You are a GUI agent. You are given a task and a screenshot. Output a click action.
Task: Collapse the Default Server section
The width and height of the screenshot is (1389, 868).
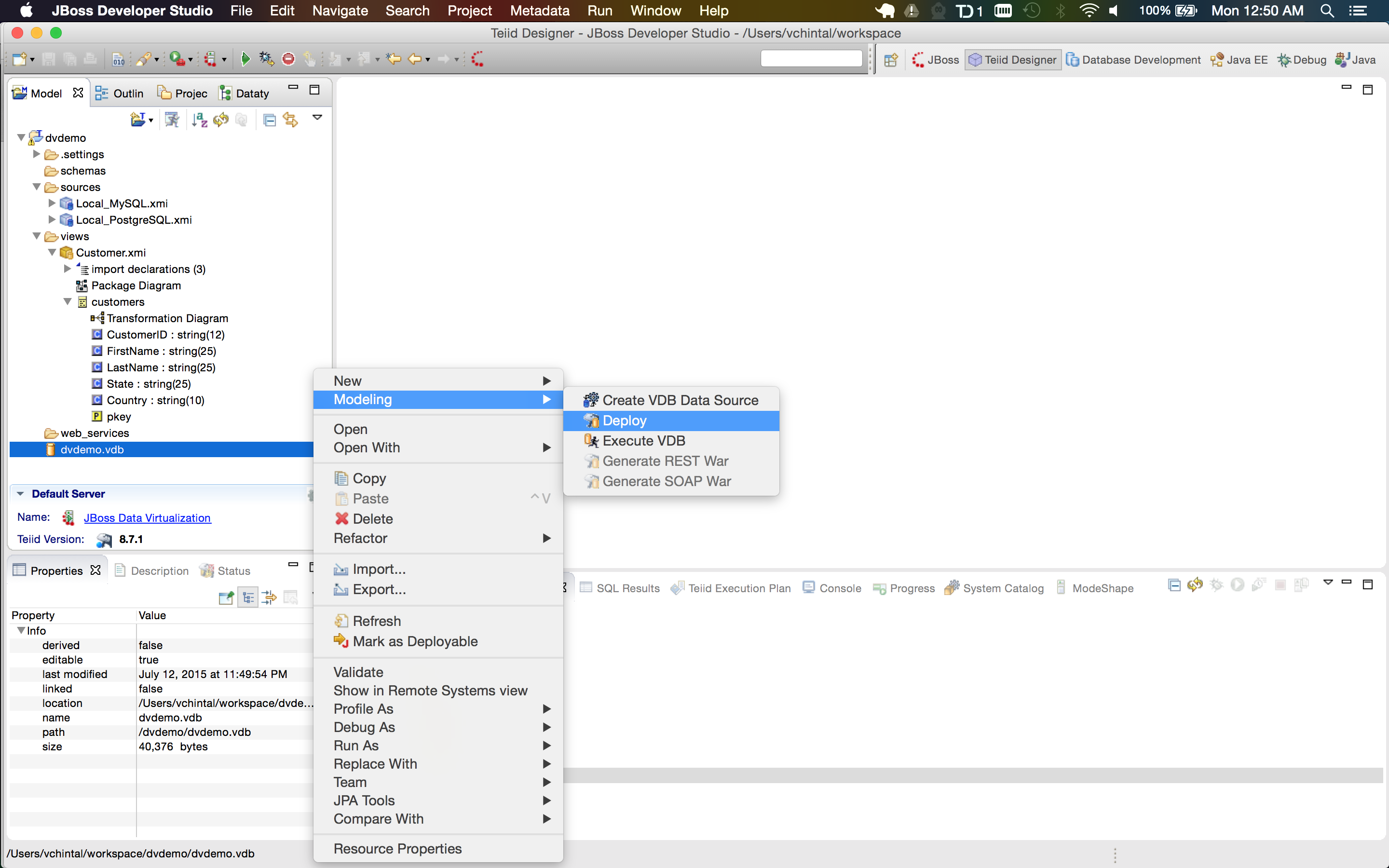point(21,494)
